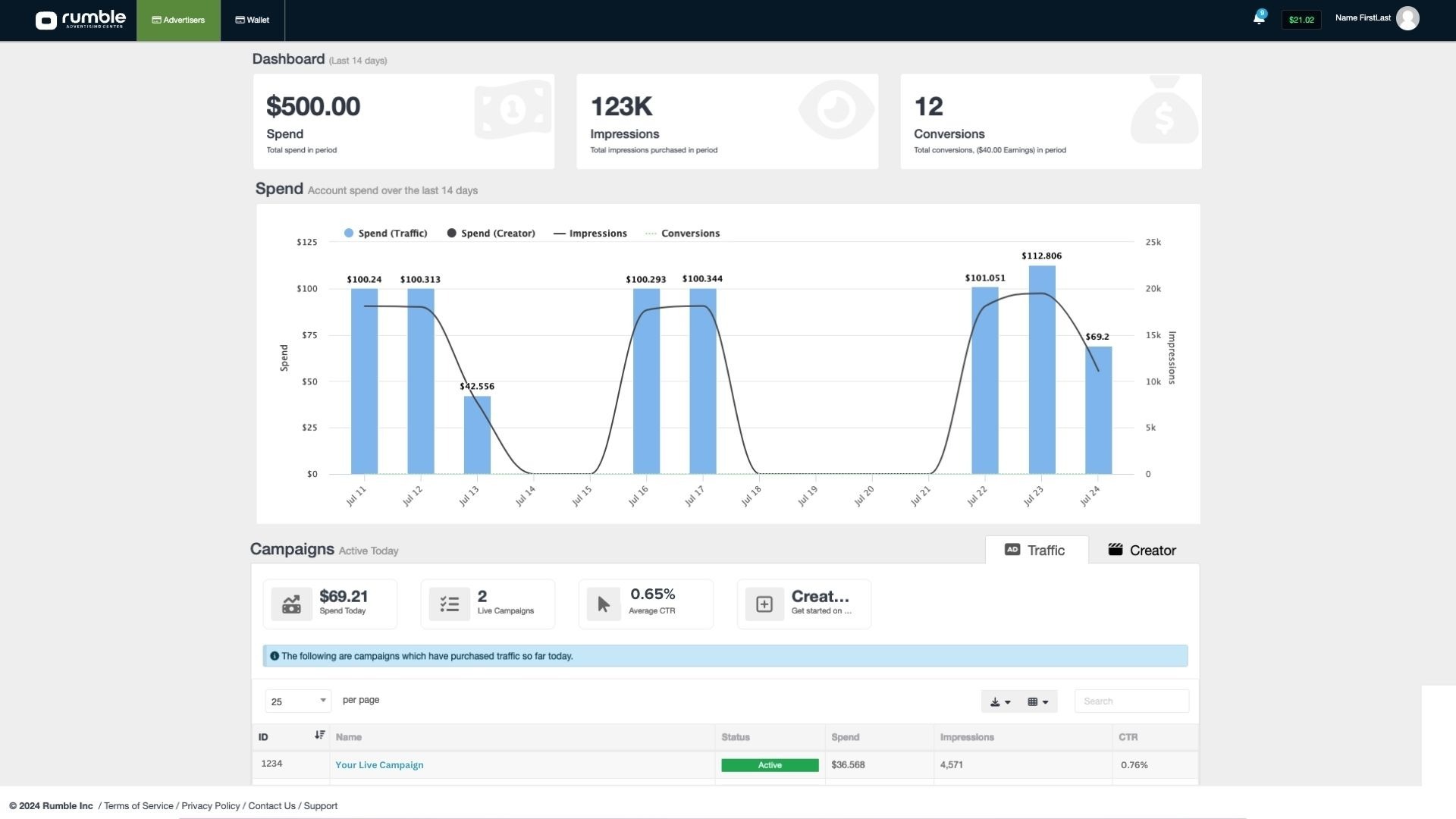Click the user profile avatar

point(1407,18)
